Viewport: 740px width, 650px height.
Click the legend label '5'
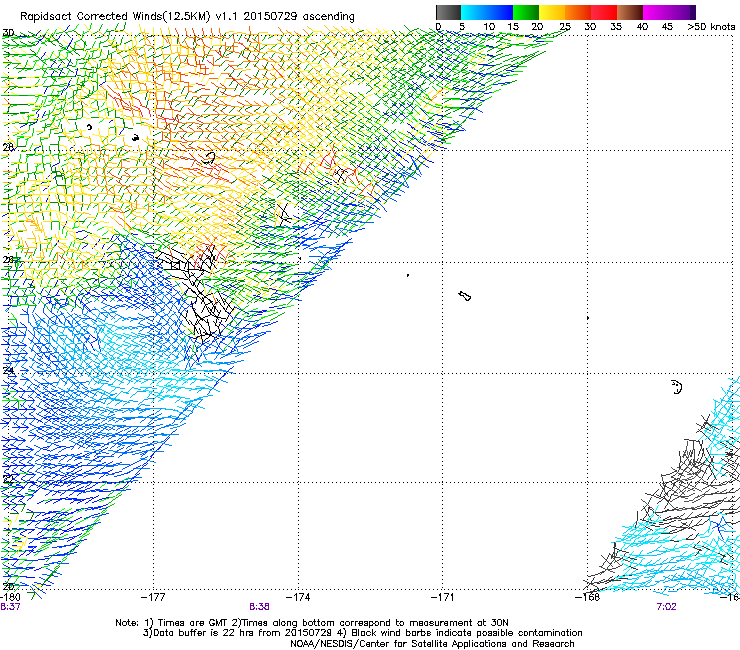462,27
